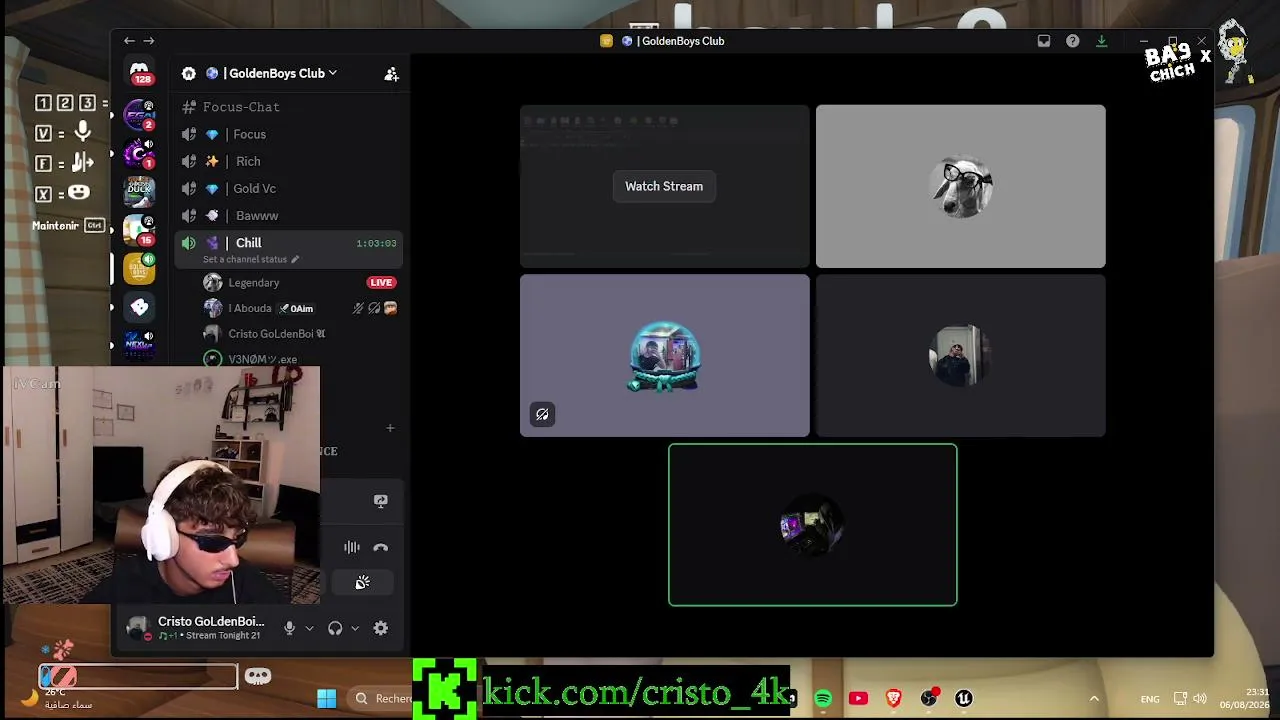The height and width of the screenshot is (720, 1280).
Task: Invite members to GoldenBoys Club
Action: pos(391,73)
